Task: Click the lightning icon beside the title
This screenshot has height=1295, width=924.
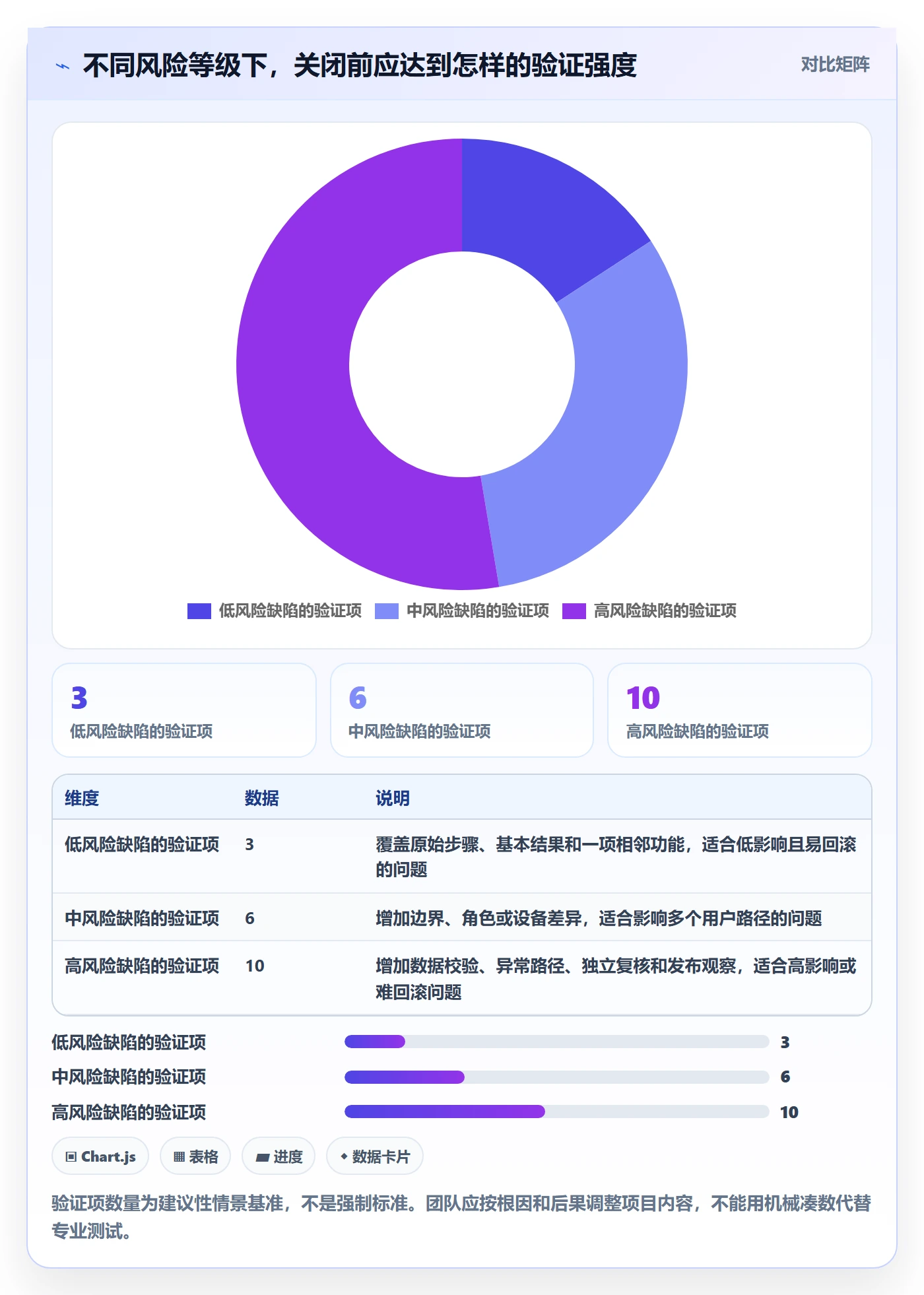Action: coord(63,66)
